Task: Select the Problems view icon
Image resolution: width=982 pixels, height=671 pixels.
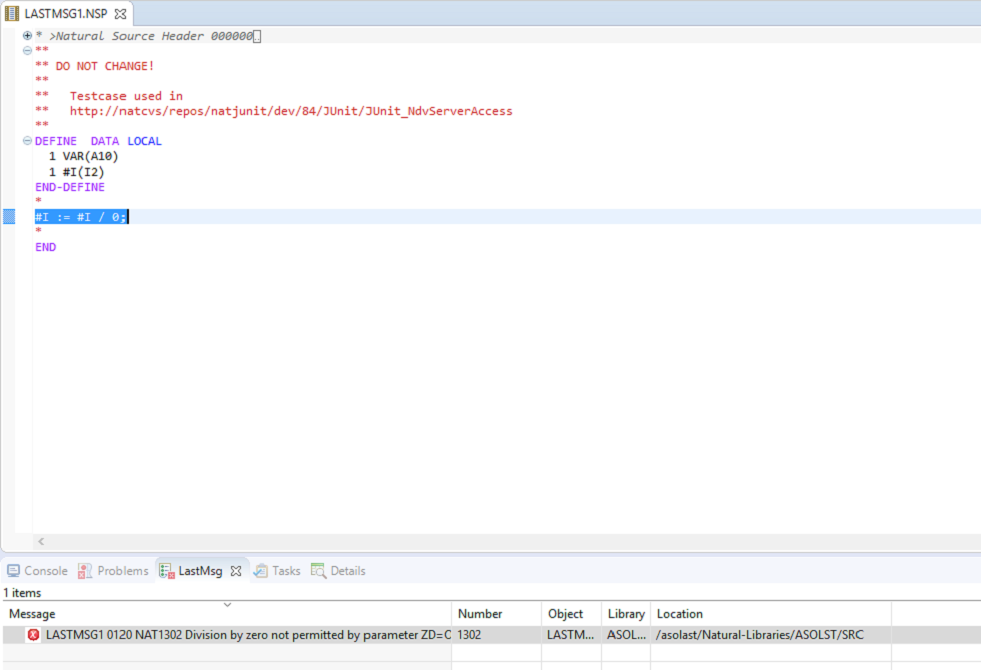Action: tap(86, 570)
